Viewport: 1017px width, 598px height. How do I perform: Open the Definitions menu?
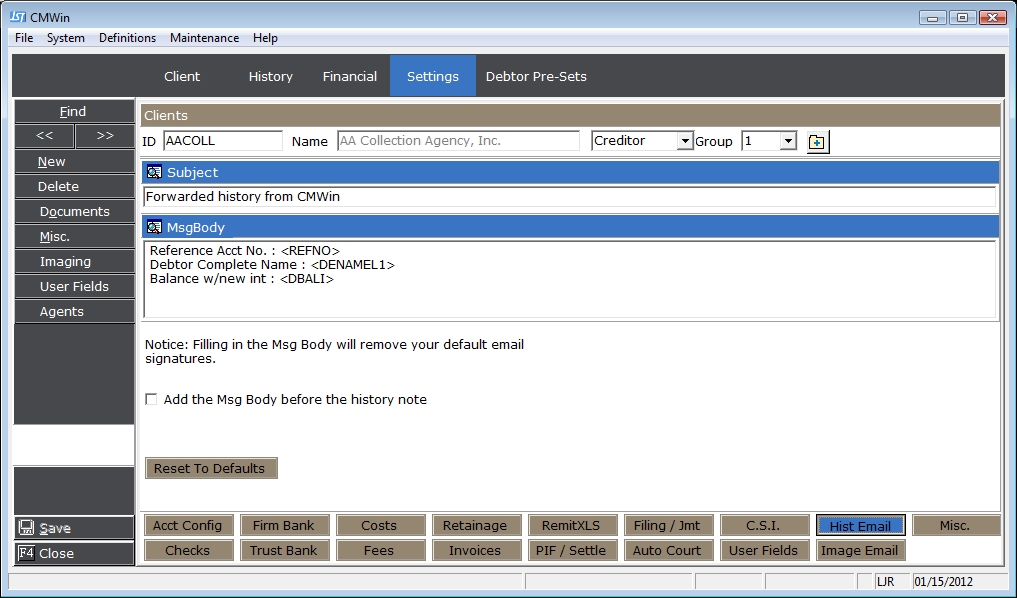tap(127, 38)
